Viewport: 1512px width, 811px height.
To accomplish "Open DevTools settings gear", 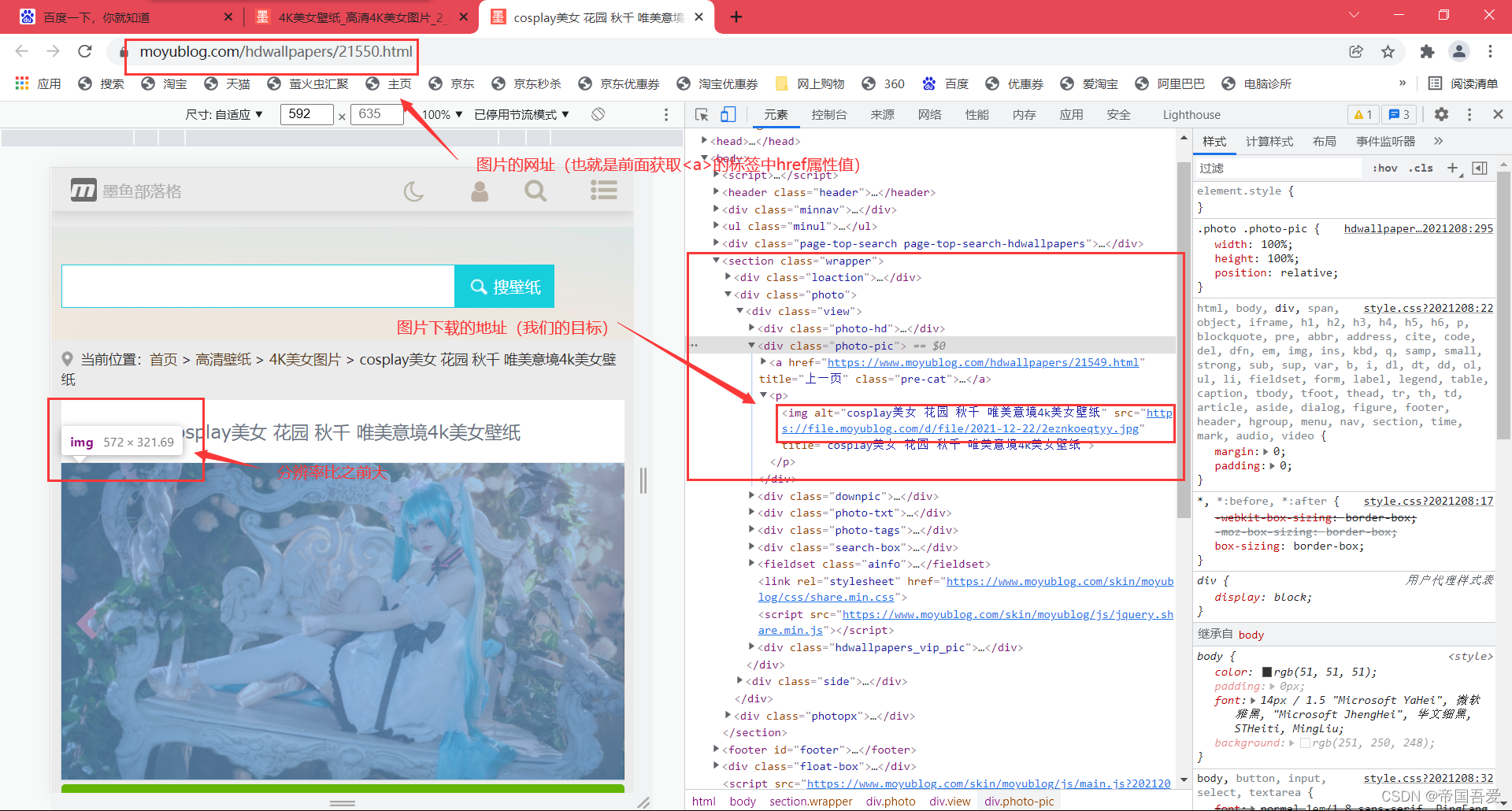I will pos(1441,114).
